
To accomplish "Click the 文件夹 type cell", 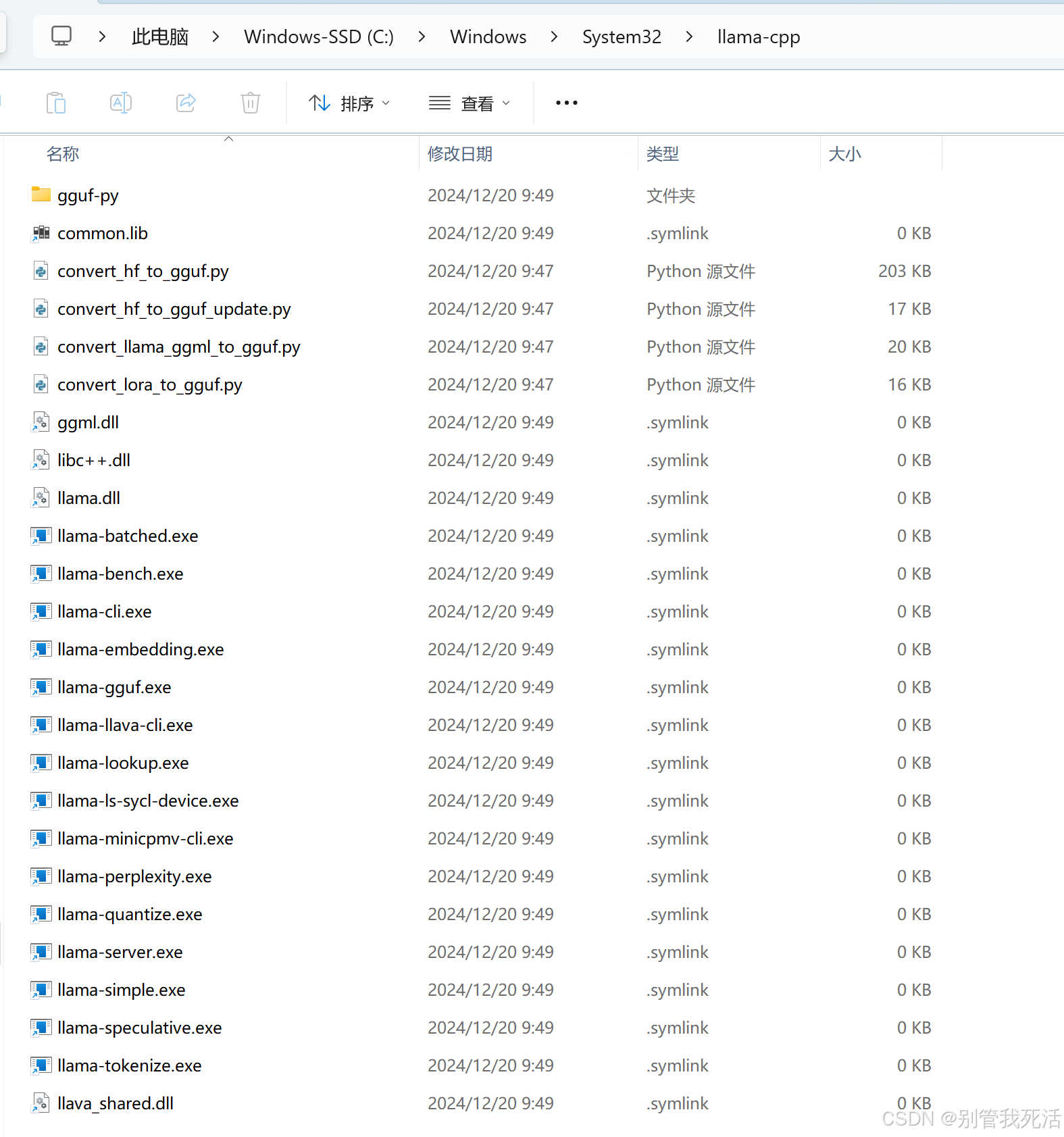I will [x=671, y=196].
